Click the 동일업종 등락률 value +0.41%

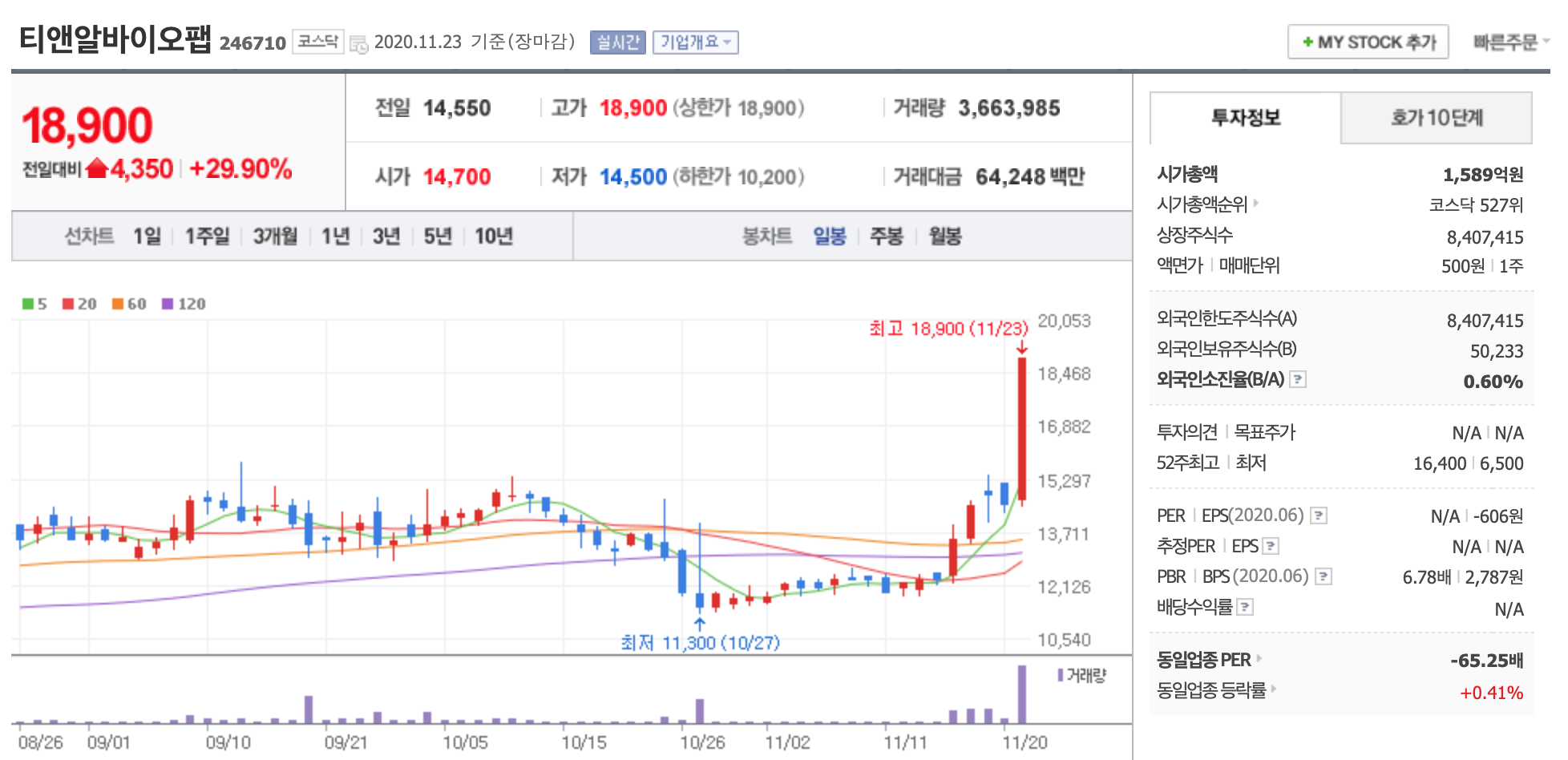point(1491,693)
